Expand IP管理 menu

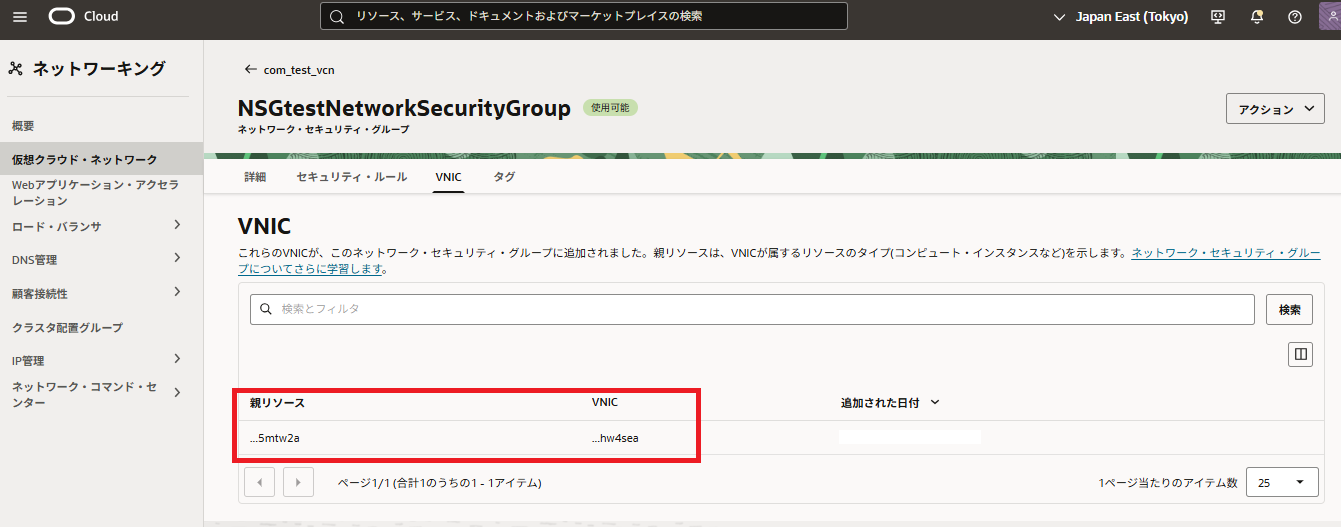[177, 359]
